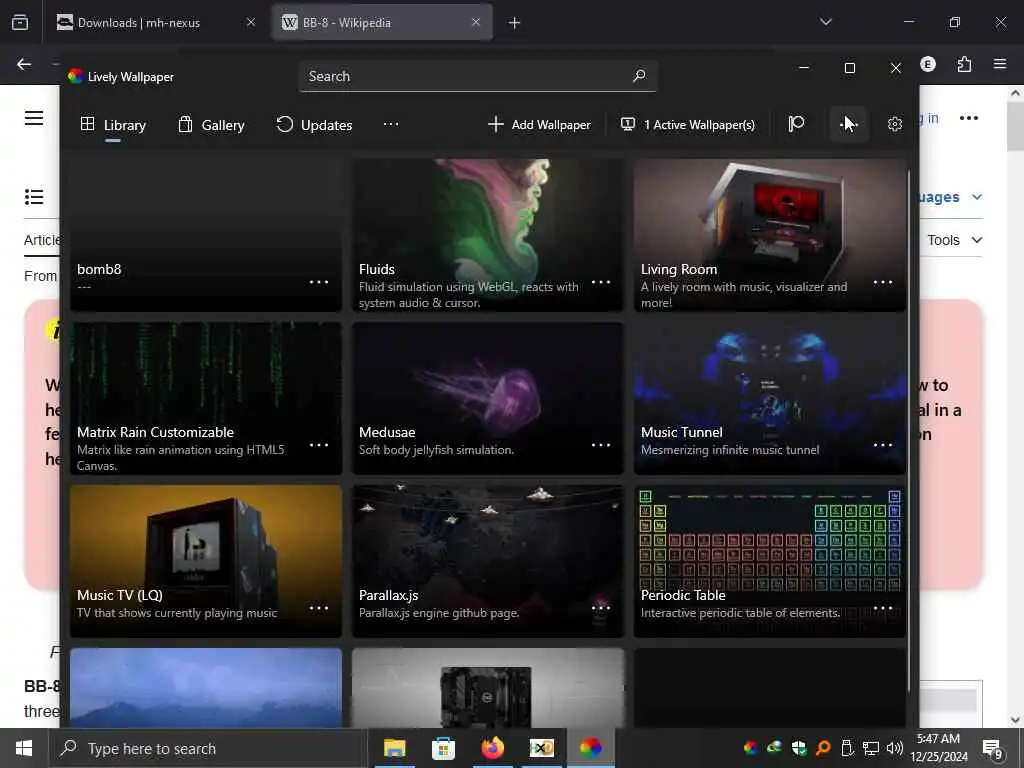Open the browser recent browsing view icon
This screenshot has height=768, width=1024.
(x=20, y=23)
